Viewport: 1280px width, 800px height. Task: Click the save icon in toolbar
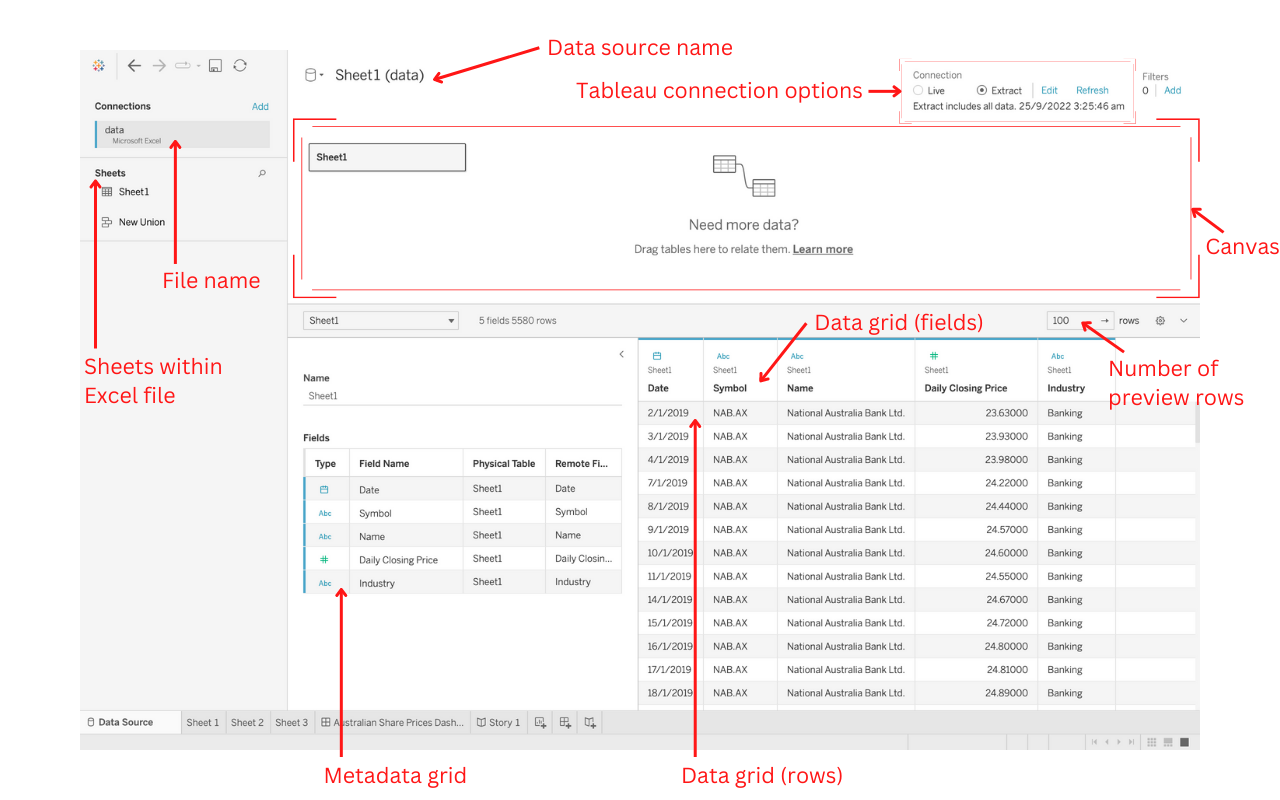coord(215,66)
